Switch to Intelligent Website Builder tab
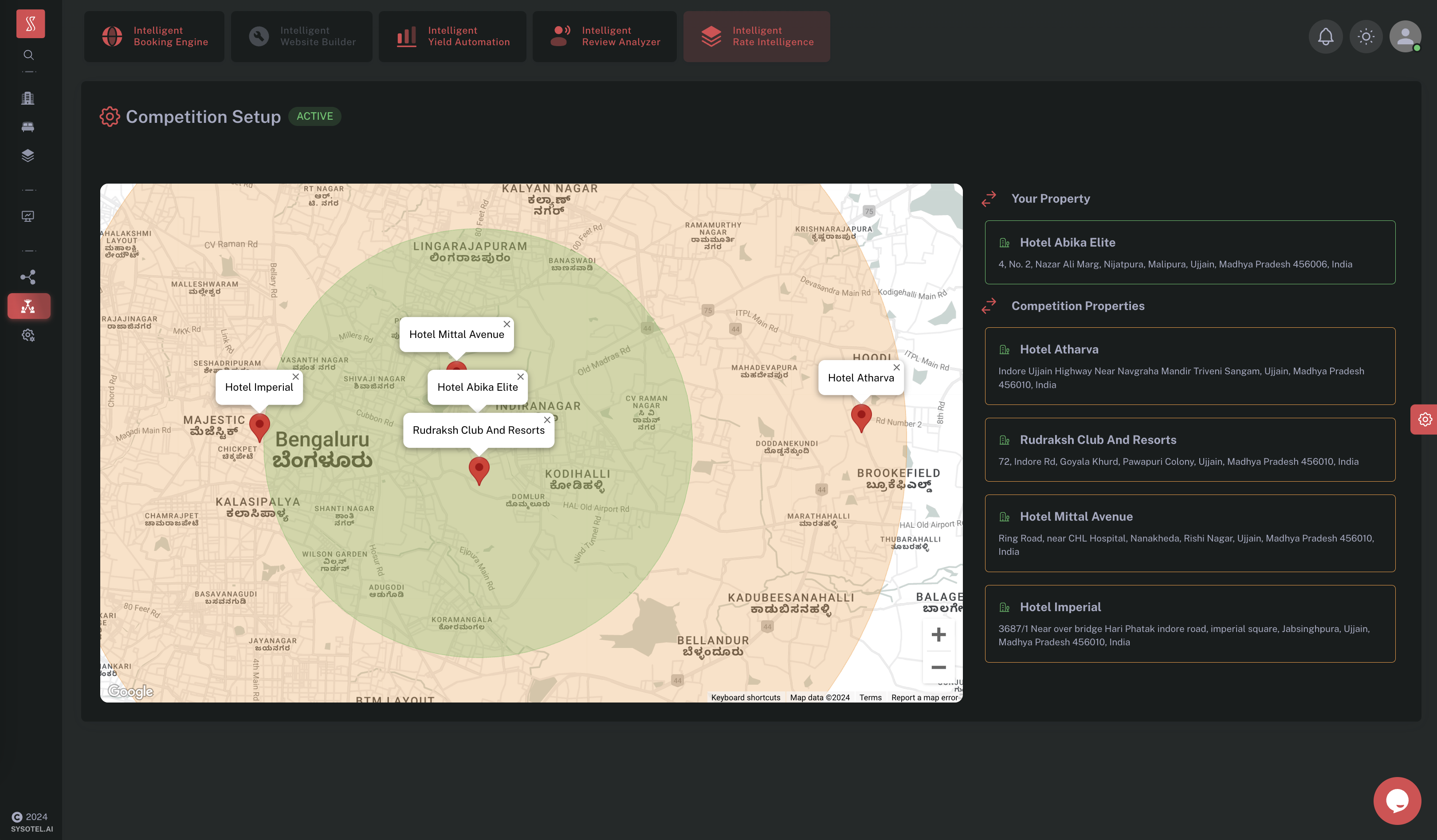Viewport: 1437px width, 840px height. (302, 36)
